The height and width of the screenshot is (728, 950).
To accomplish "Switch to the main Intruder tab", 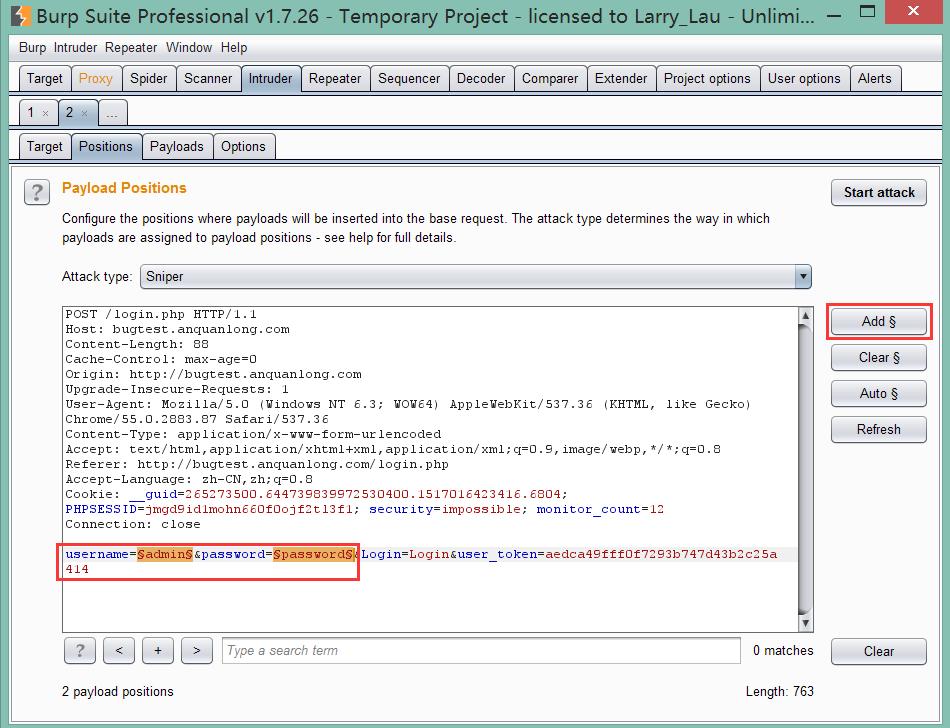I will [270, 79].
